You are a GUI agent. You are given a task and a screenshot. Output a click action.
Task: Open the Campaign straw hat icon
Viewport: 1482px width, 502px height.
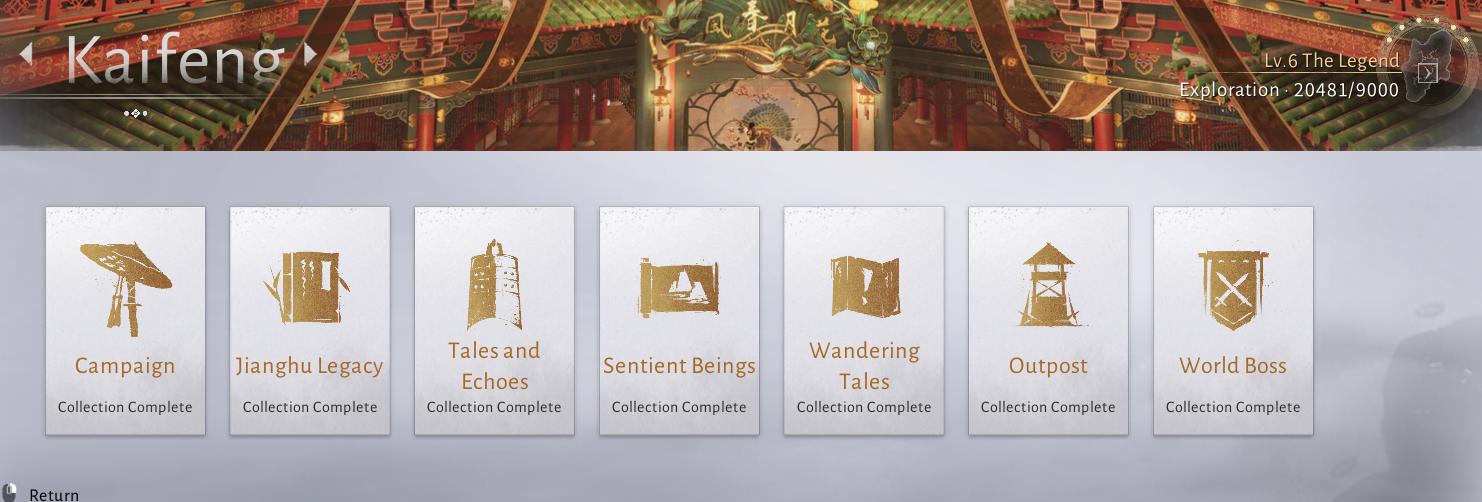coord(125,285)
